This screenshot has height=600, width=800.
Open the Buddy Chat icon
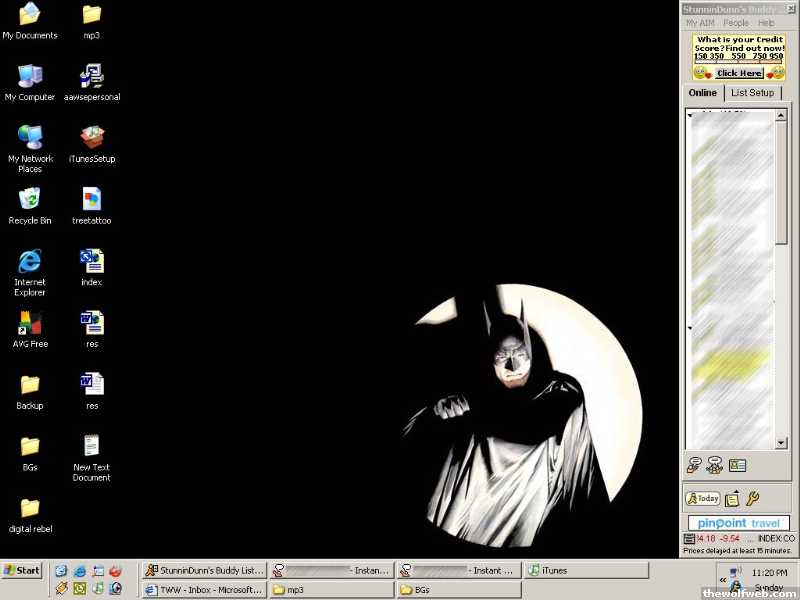coord(715,465)
